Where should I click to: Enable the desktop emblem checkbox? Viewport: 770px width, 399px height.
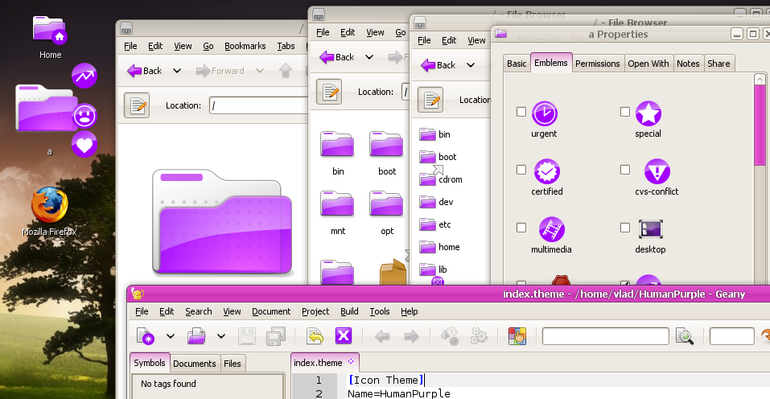(x=625, y=228)
